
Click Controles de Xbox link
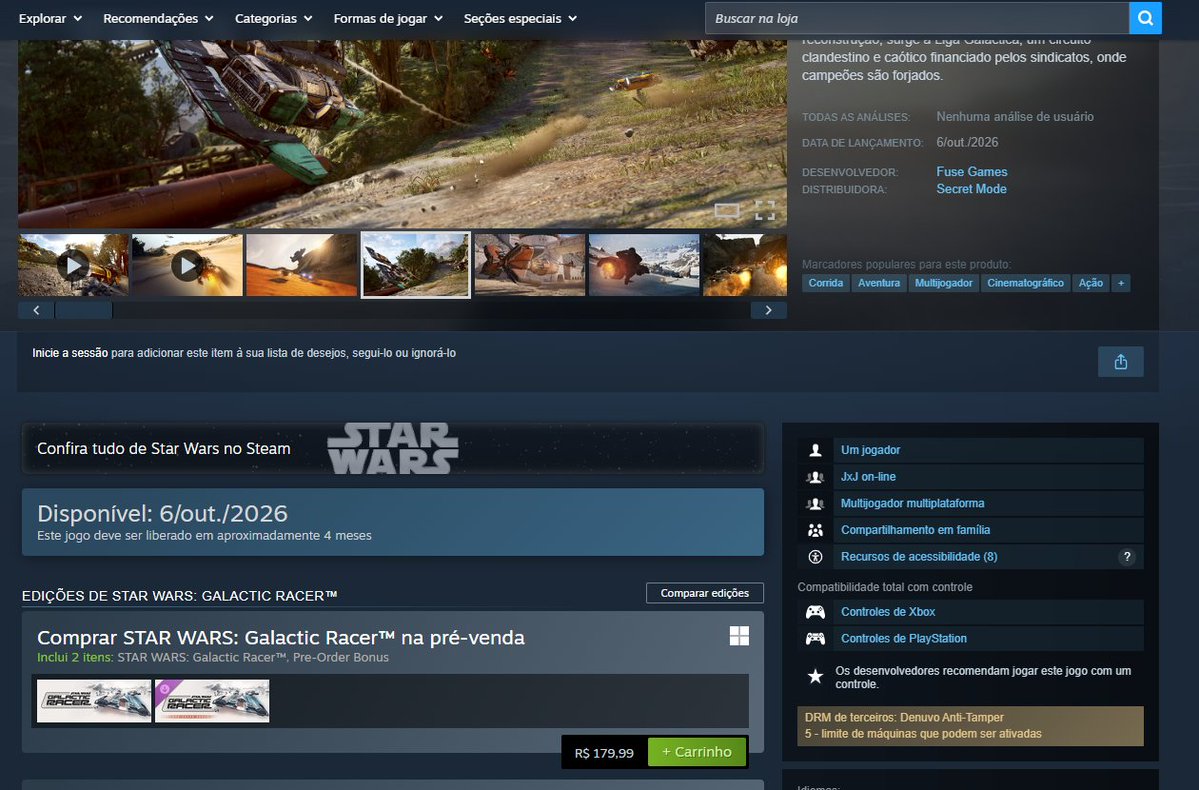[888, 612]
